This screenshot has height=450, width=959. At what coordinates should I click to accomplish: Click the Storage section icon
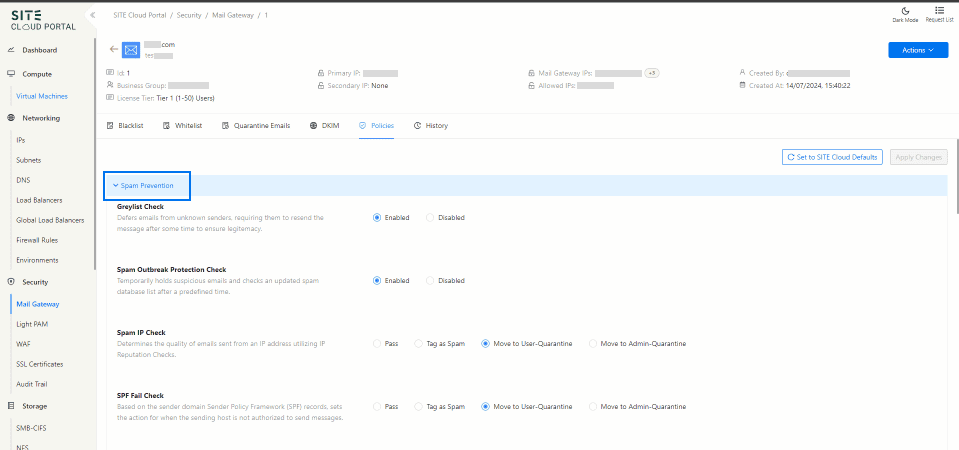point(11,406)
